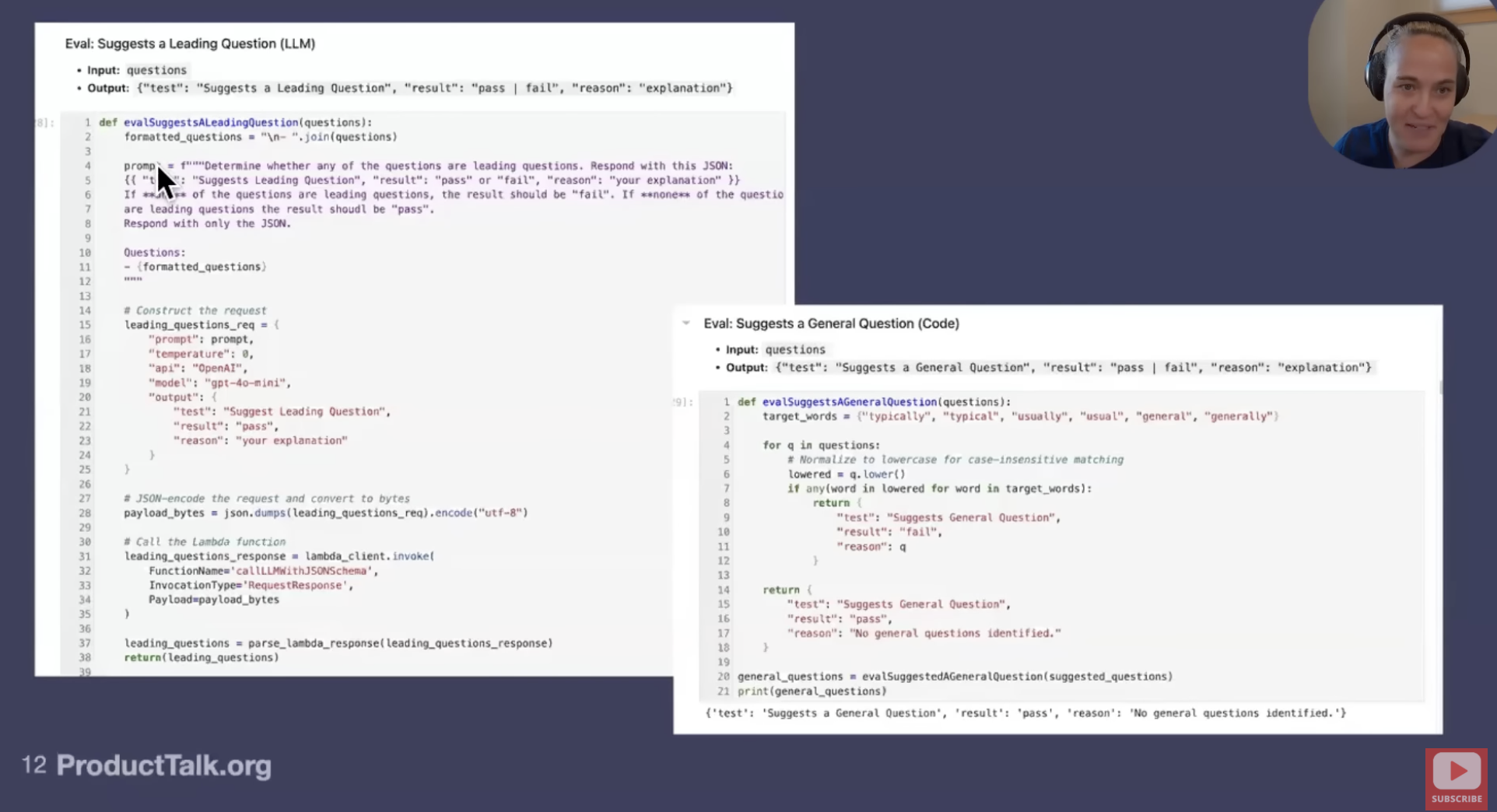Click the '# Construct the request' comment
Image resolution: width=1497 pixels, height=812 pixels.
point(195,310)
